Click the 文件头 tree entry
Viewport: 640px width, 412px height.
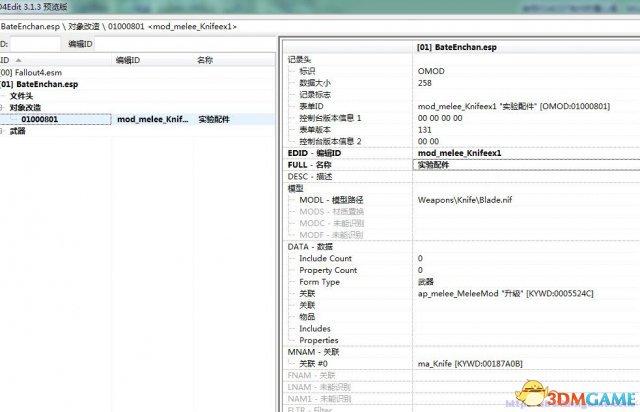click(22, 96)
